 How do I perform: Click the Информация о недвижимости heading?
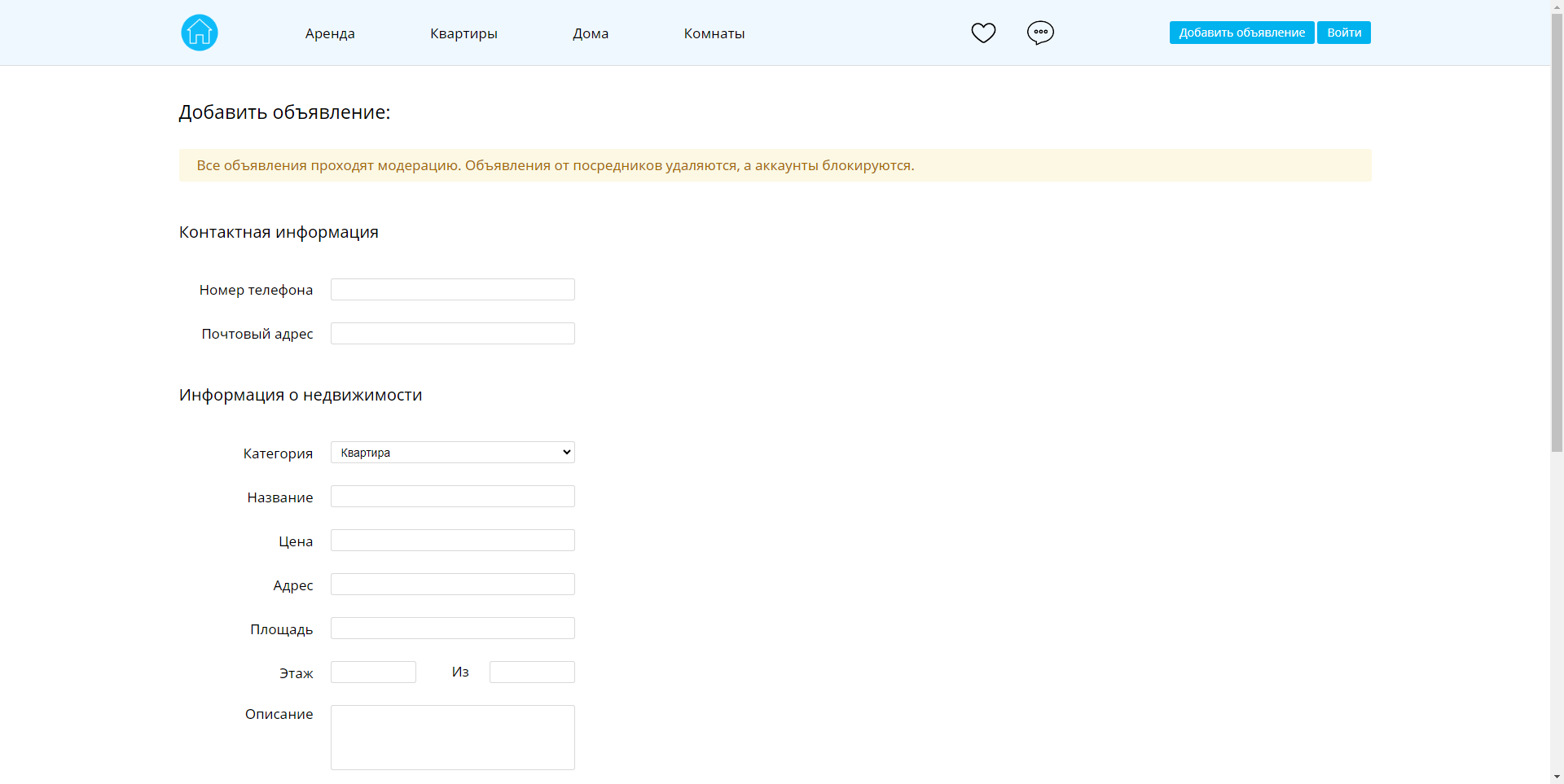tap(301, 395)
